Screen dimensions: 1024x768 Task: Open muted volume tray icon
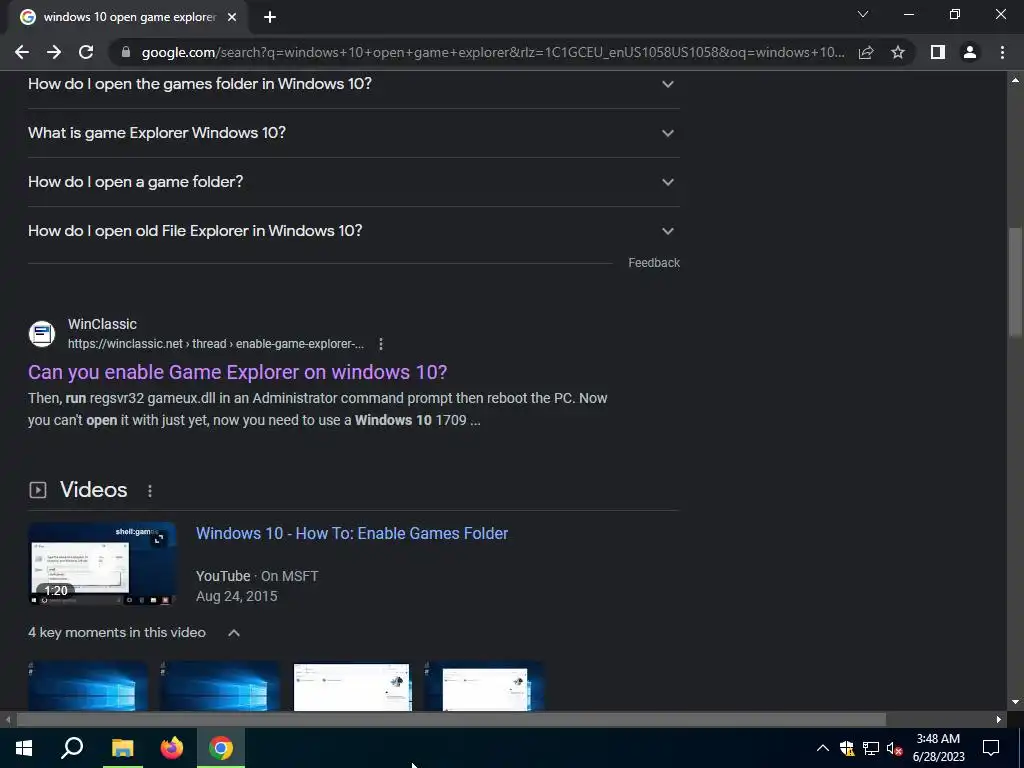click(x=895, y=748)
